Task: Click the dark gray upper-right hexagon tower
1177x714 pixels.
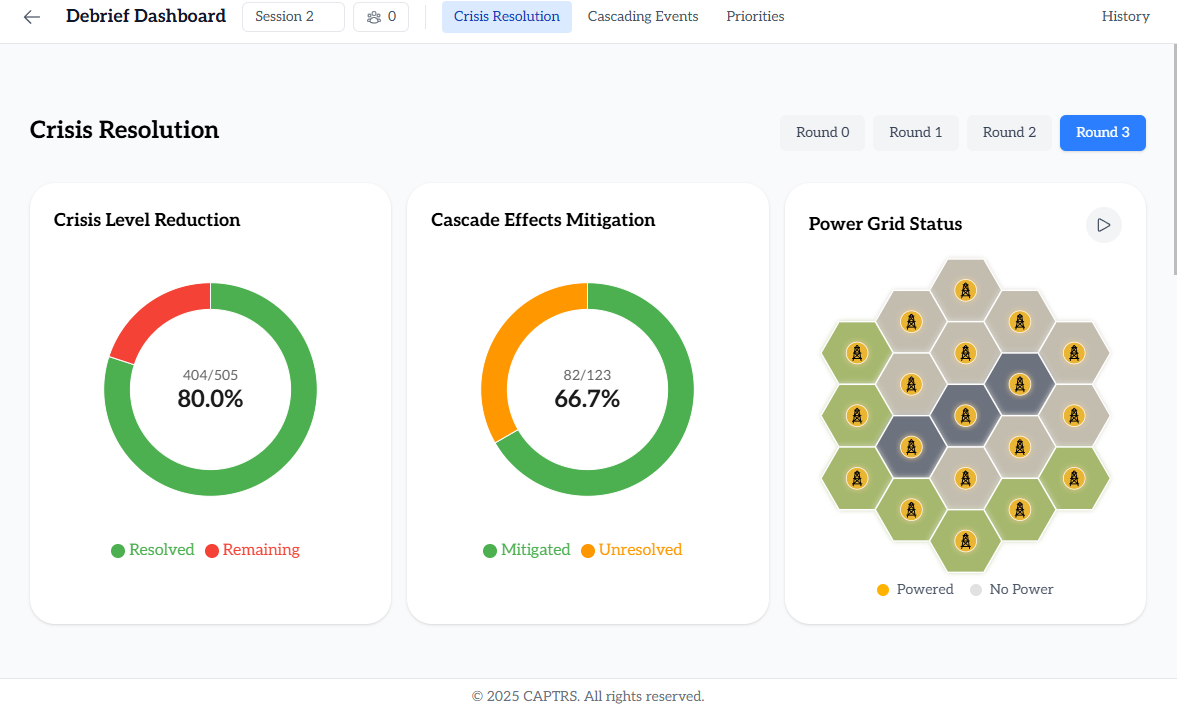Action: [1019, 384]
